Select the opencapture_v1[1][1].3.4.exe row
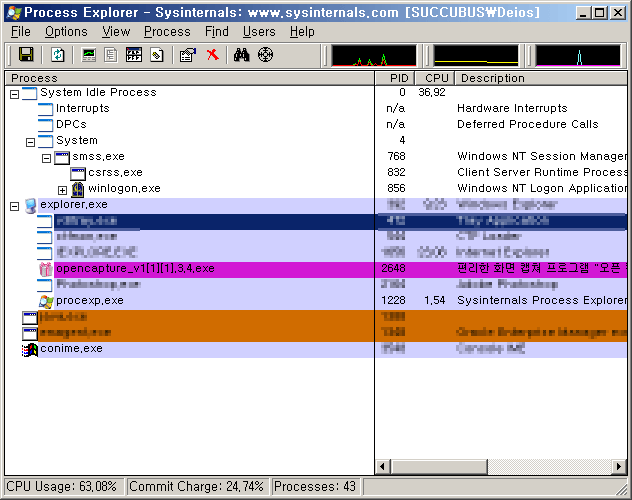The width and height of the screenshot is (632, 500). (x=316, y=269)
